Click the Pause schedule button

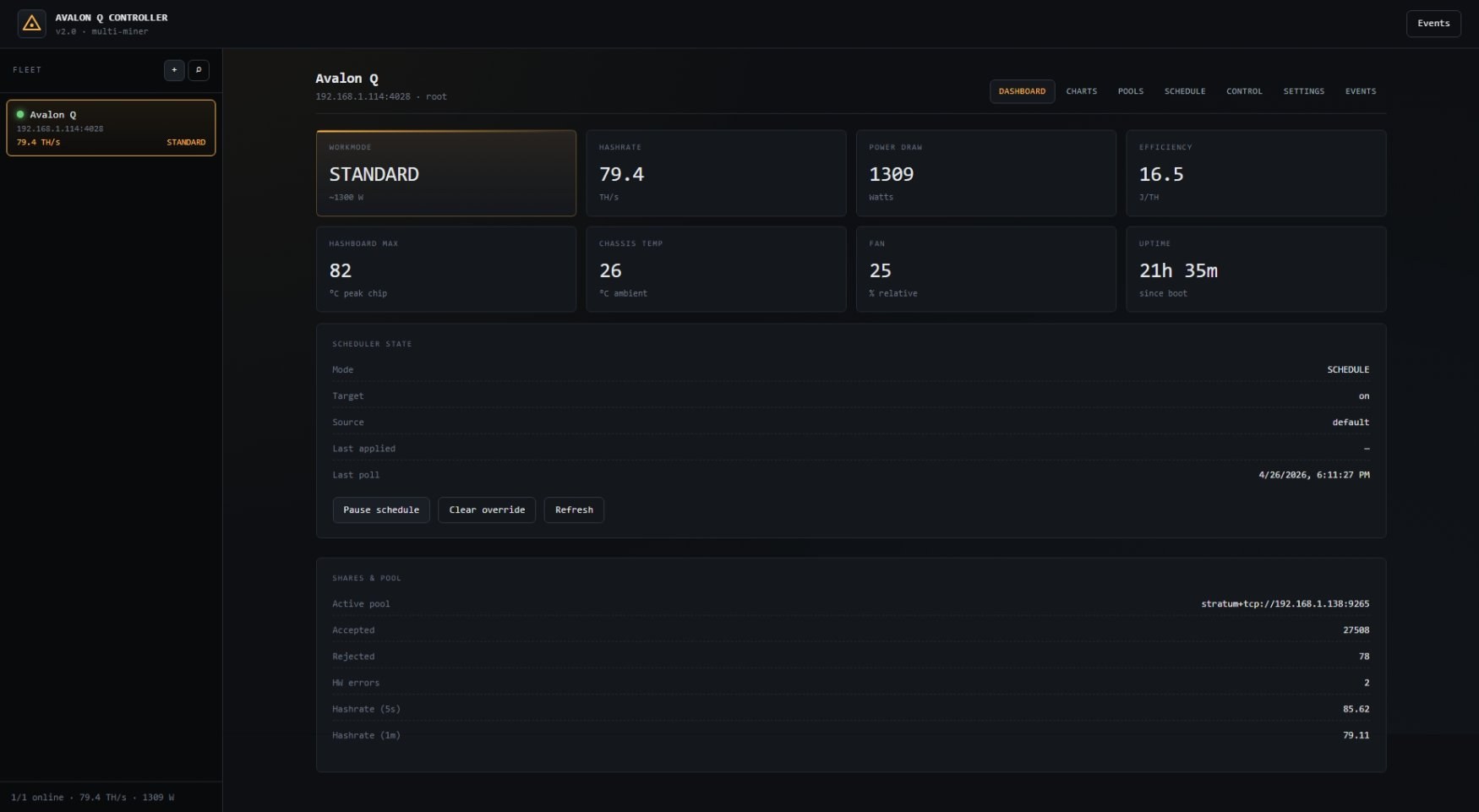coord(381,510)
